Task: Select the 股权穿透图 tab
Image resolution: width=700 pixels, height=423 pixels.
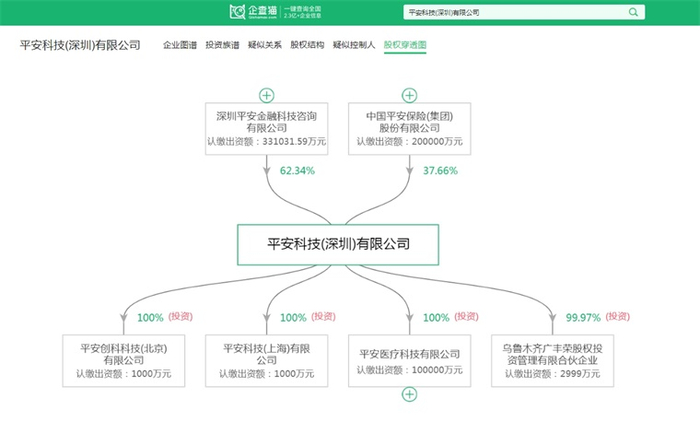Action: click(x=405, y=45)
